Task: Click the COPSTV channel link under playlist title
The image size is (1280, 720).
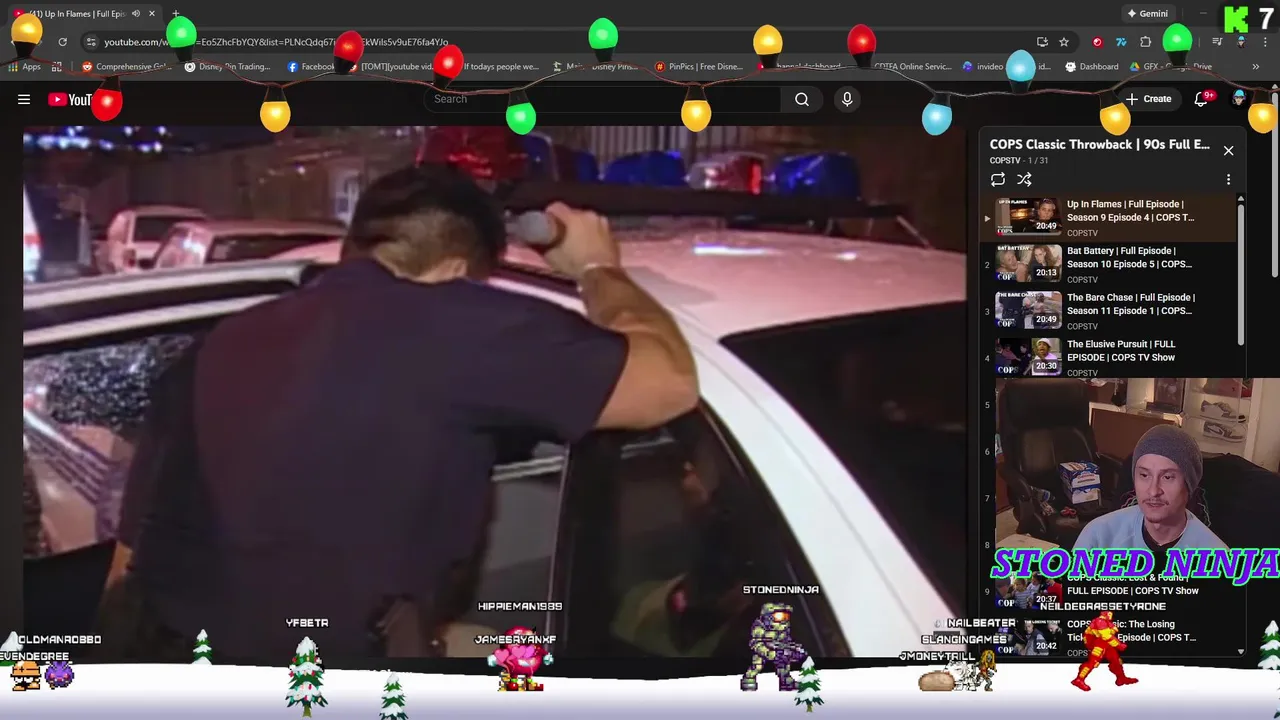Action: [x=1005, y=160]
